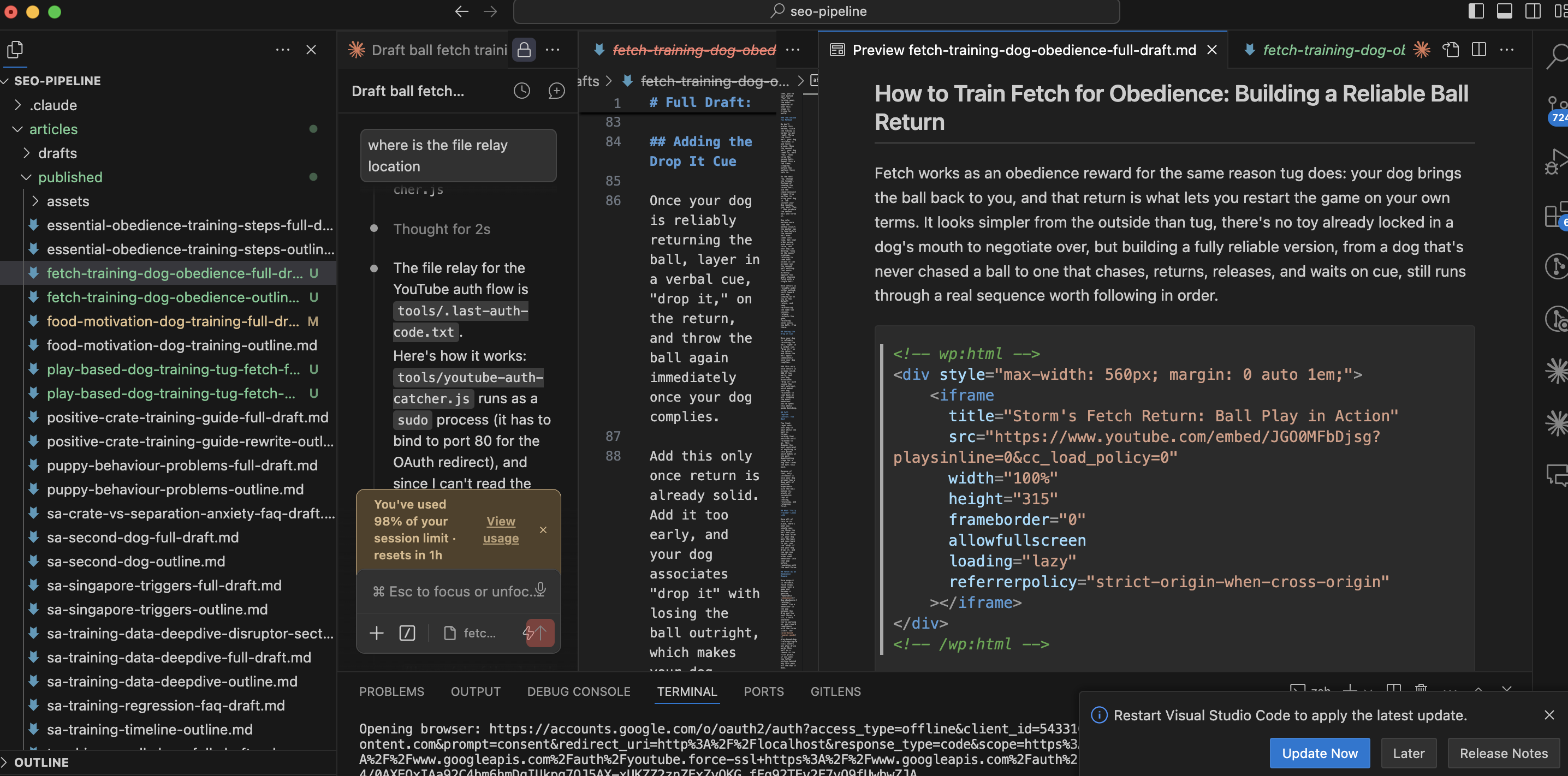
Task: Click the seo-pipeline command center search box
Action: coord(816,11)
